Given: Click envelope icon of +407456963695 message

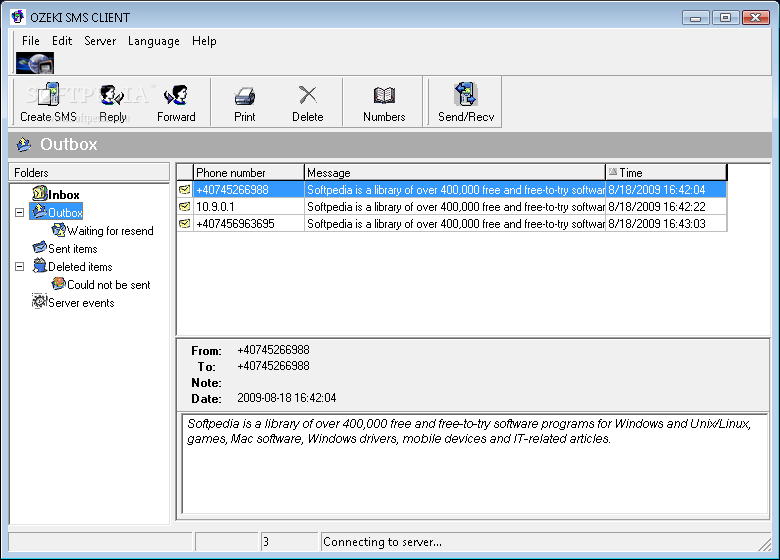Looking at the screenshot, I should (x=185, y=223).
